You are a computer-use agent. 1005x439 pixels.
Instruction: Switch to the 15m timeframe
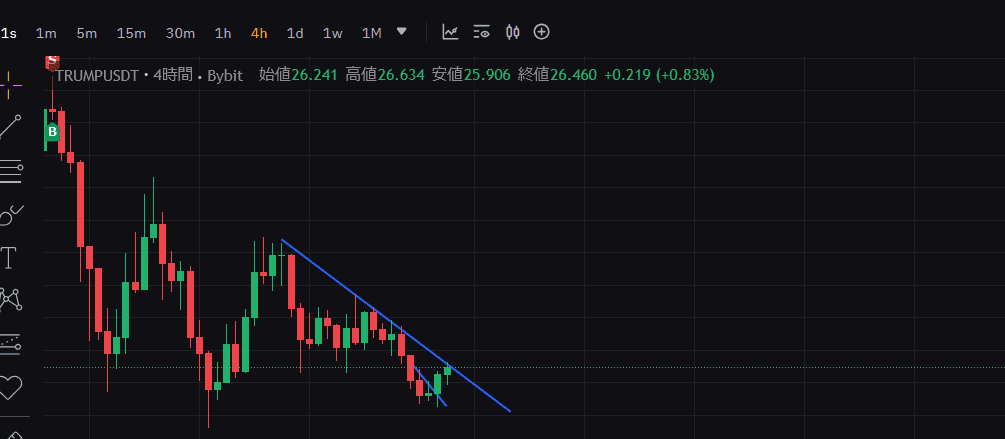[131, 33]
